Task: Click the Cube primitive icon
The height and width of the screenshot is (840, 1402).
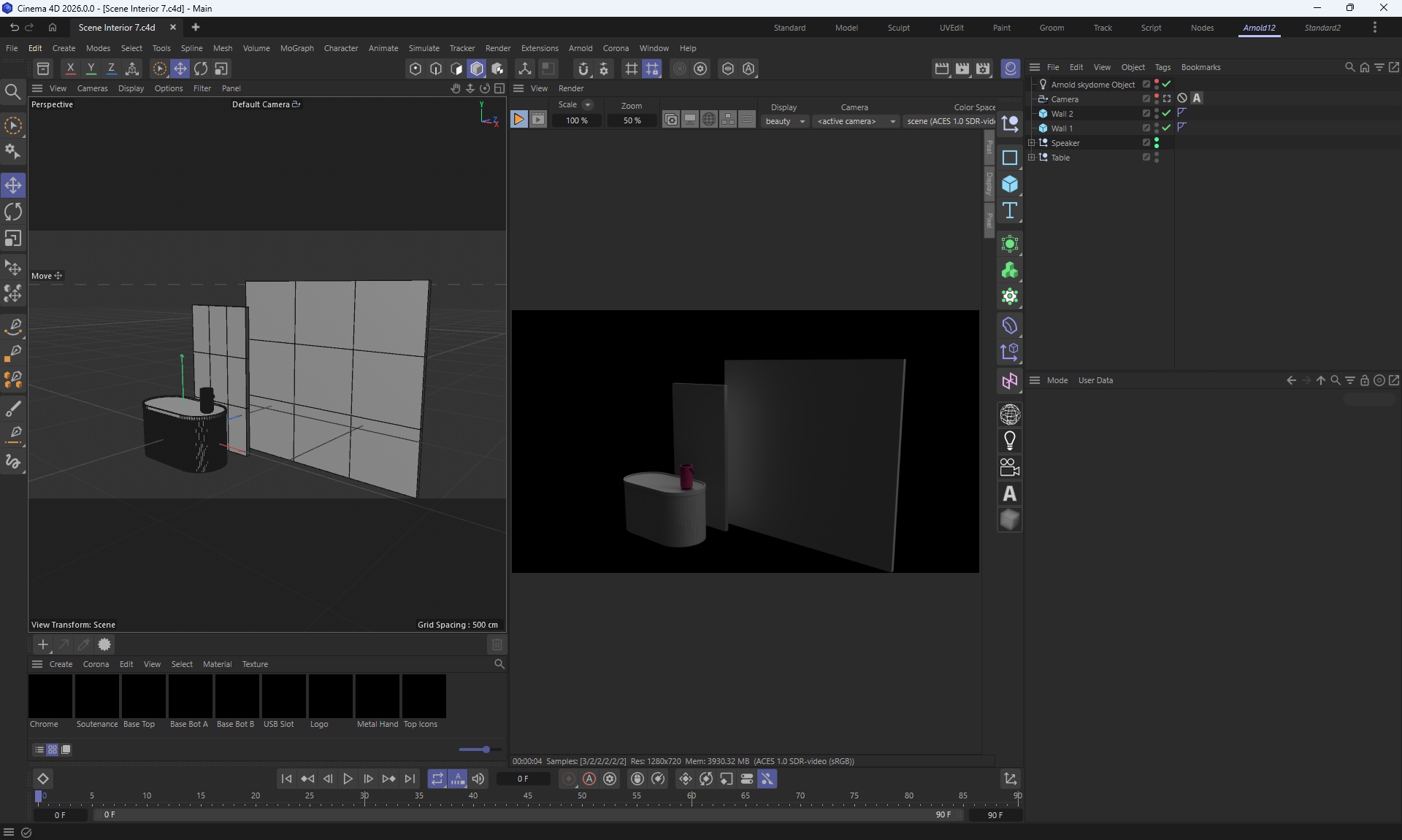Action: [x=1010, y=184]
